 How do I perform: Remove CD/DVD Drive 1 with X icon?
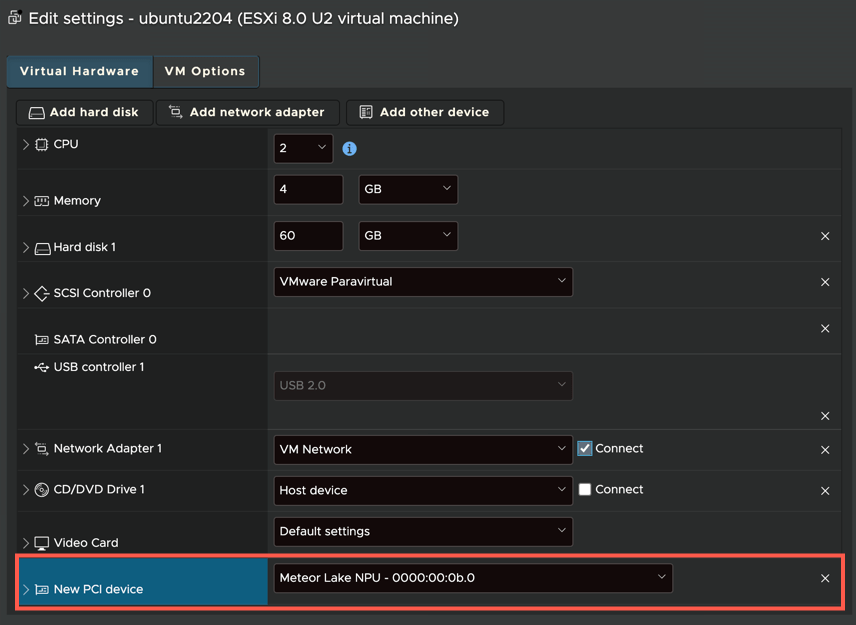point(825,491)
